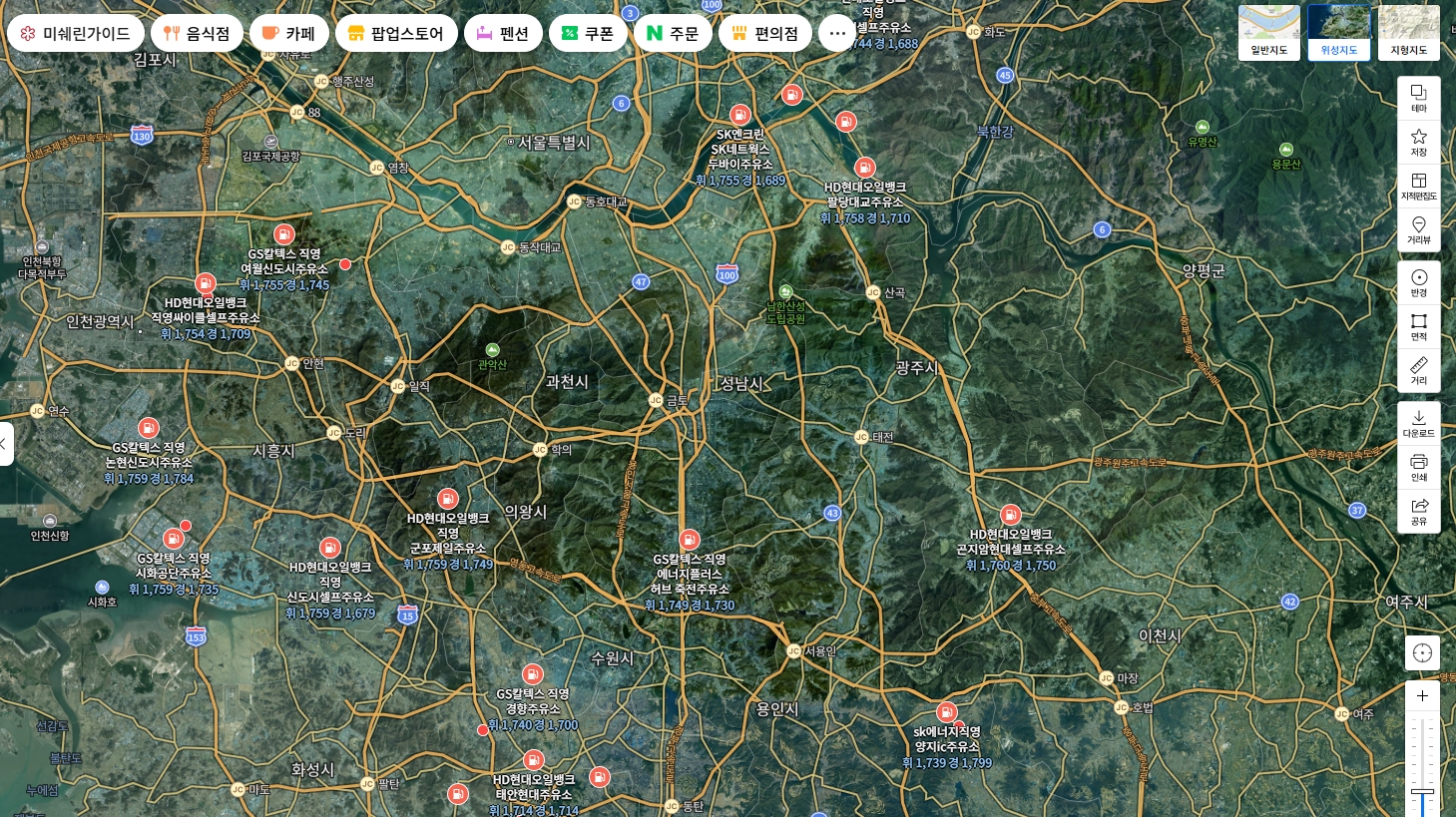Click the 과천시 city label

point(567,382)
